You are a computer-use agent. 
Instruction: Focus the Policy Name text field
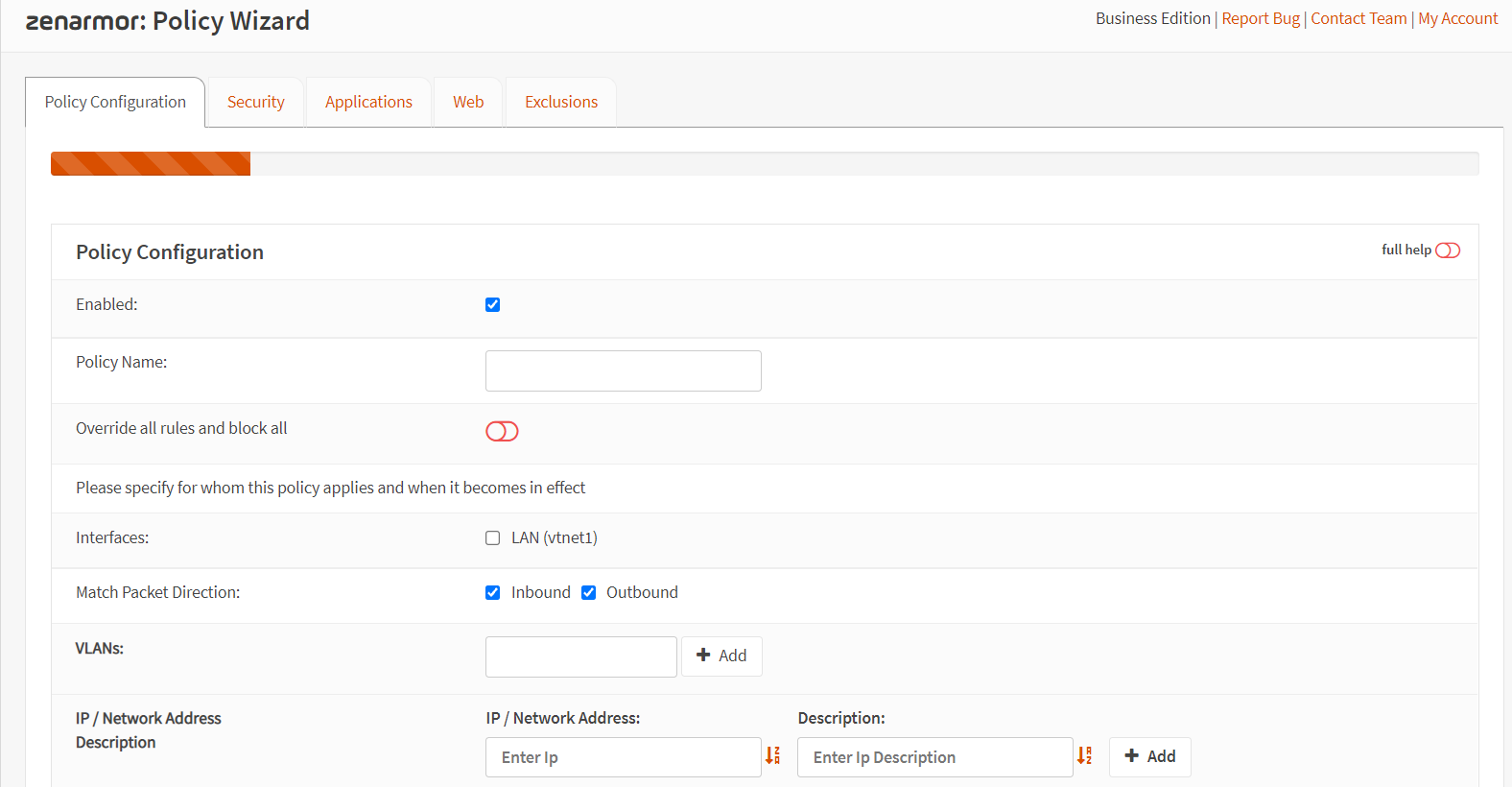point(623,371)
